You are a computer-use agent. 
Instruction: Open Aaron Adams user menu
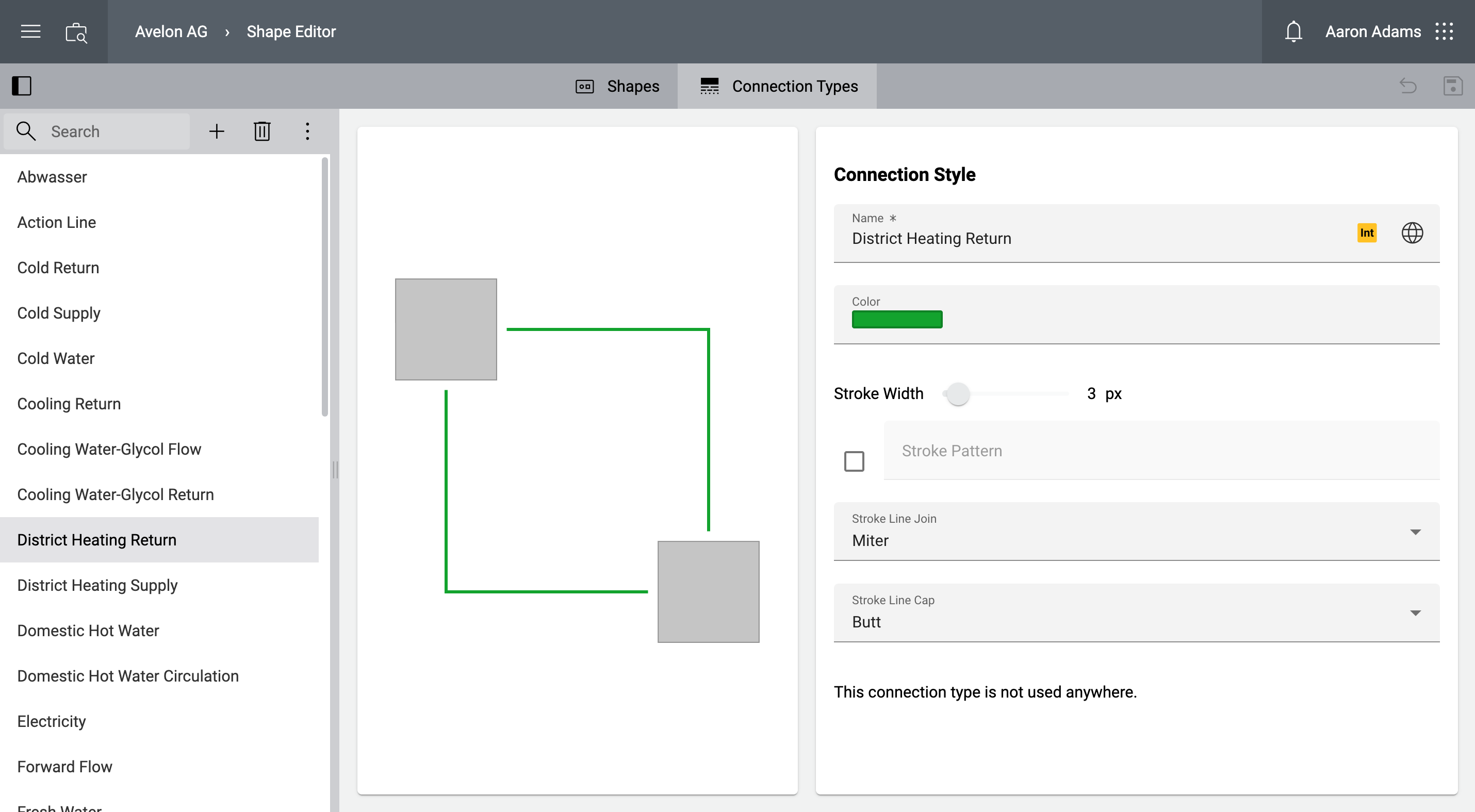(x=1372, y=31)
